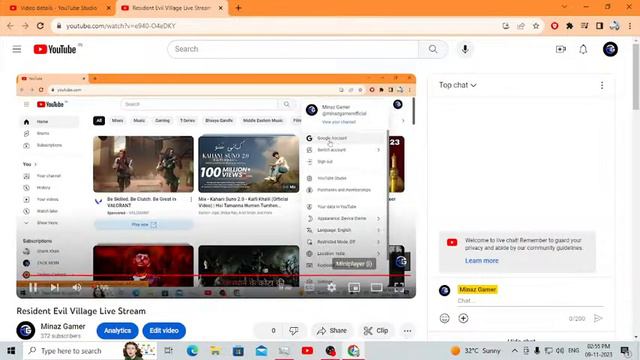Open the Windows Start menu
640x360 pixels.
tap(11, 351)
